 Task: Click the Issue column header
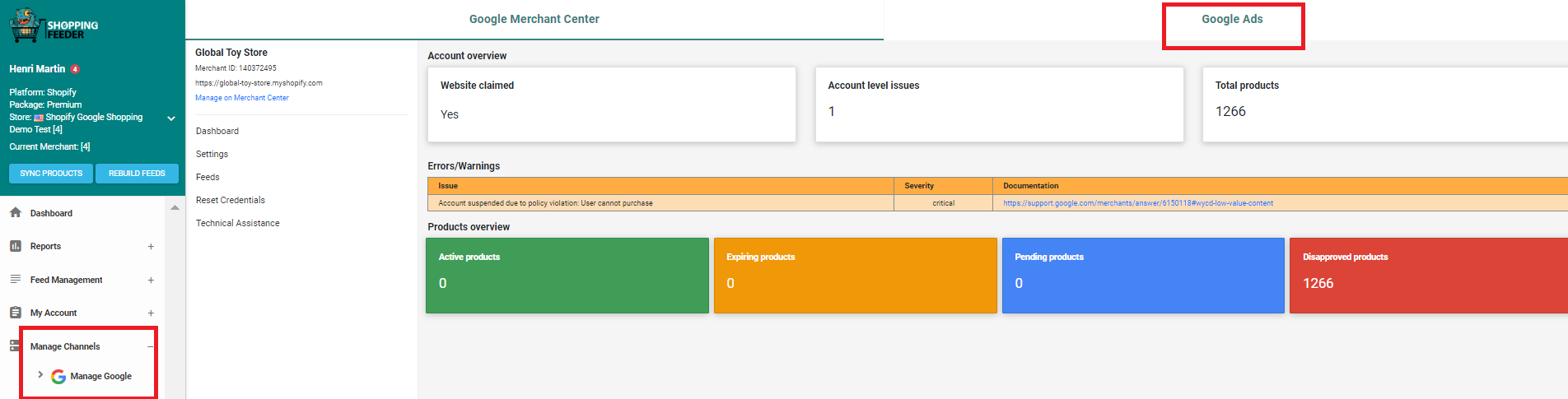[660, 186]
